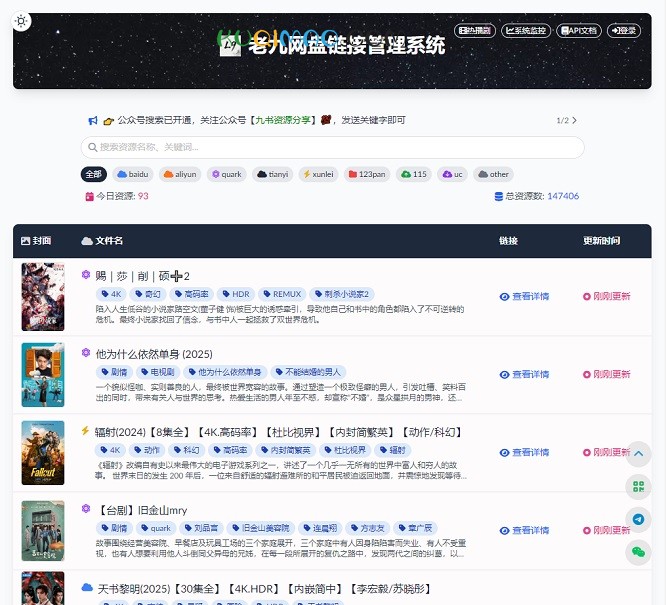The width and height of the screenshot is (666, 605).
Task: Click the quark tag in 旧金山mry row
Action: [x=156, y=528]
